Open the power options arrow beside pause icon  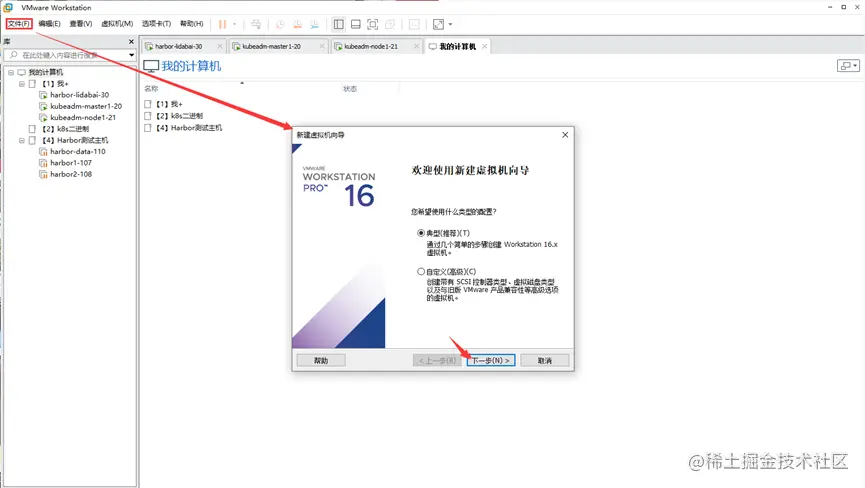234,24
